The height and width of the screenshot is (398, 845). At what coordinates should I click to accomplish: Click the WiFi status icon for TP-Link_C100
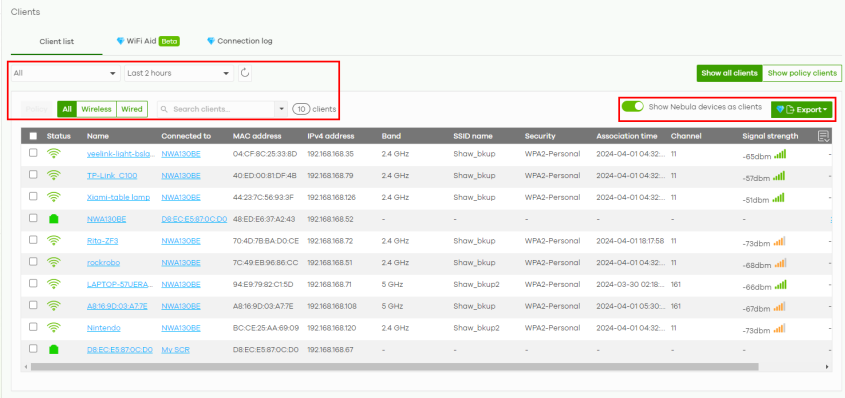point(53,175)
